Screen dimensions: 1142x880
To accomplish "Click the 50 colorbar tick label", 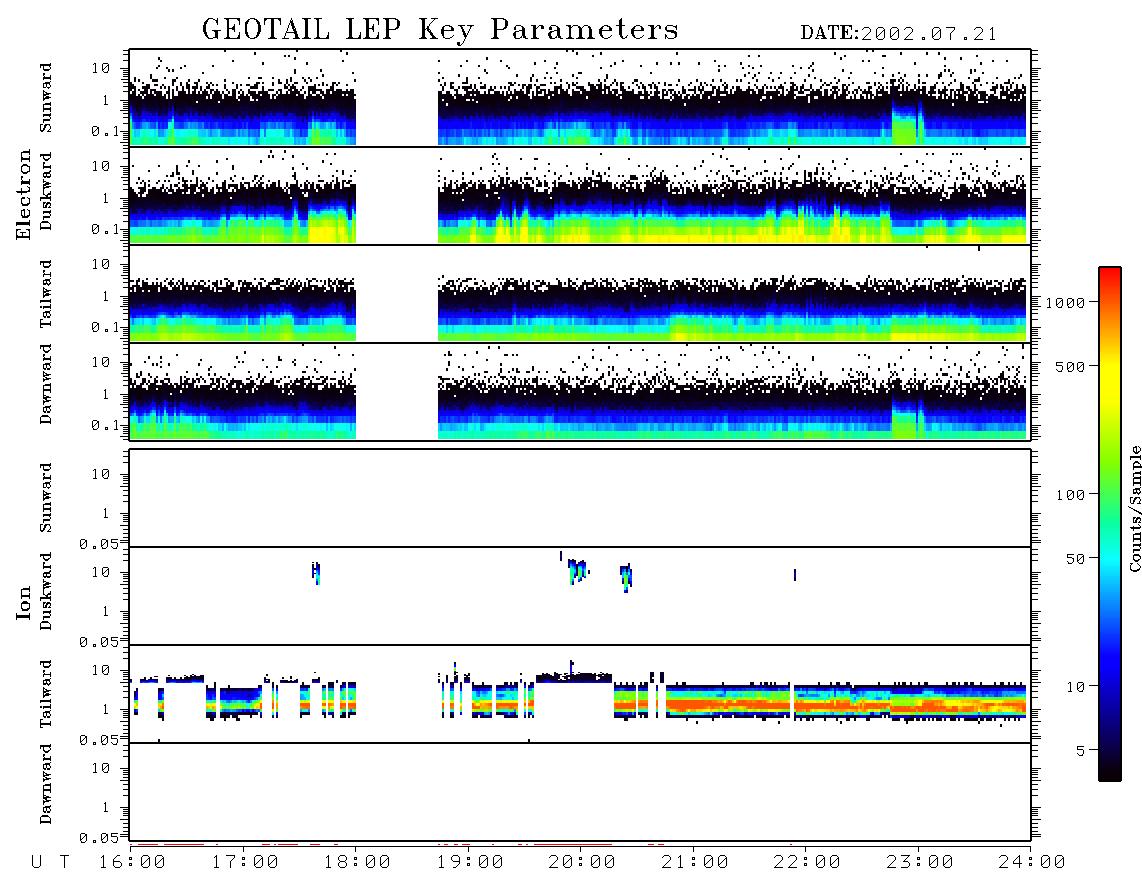I will click(1075, 559).
